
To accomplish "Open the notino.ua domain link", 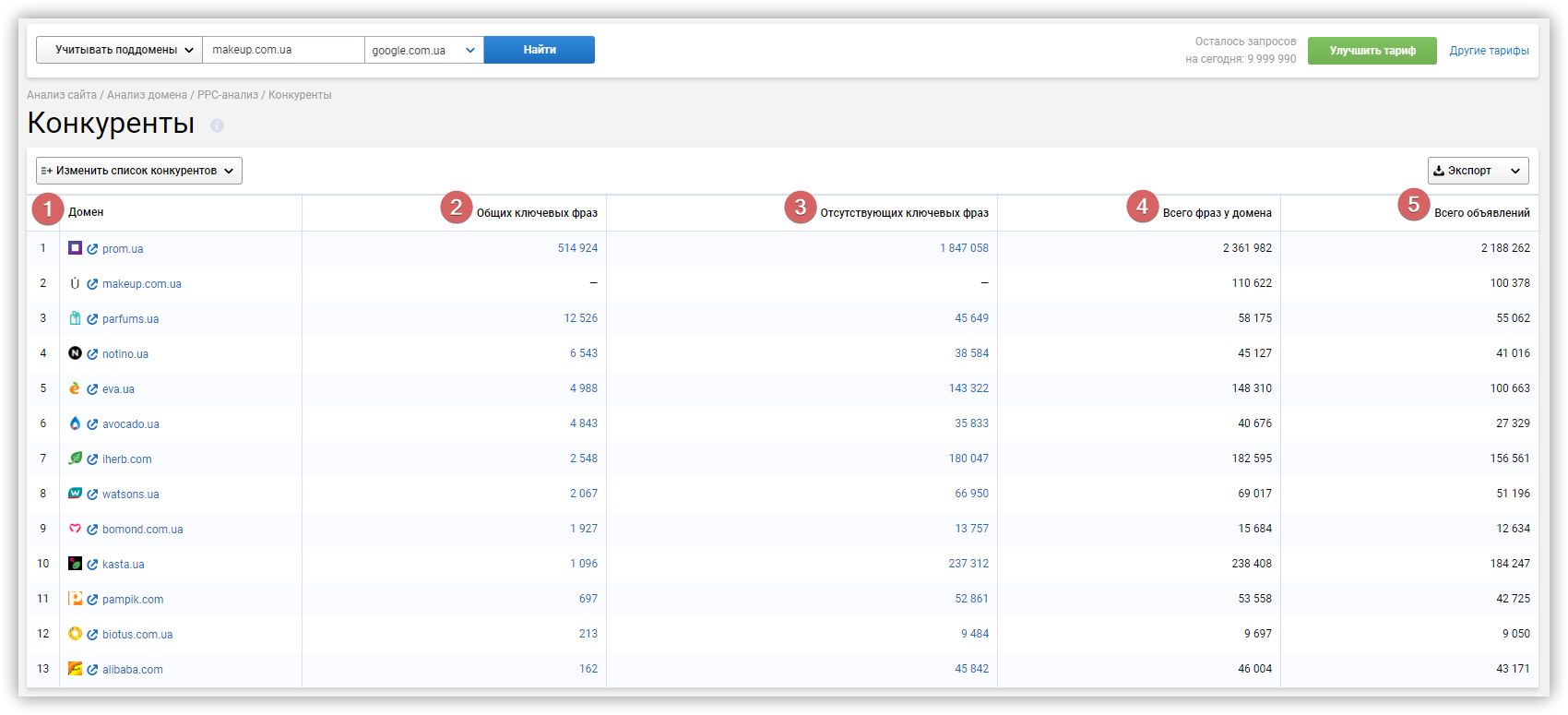I will (x=125, y=354).
